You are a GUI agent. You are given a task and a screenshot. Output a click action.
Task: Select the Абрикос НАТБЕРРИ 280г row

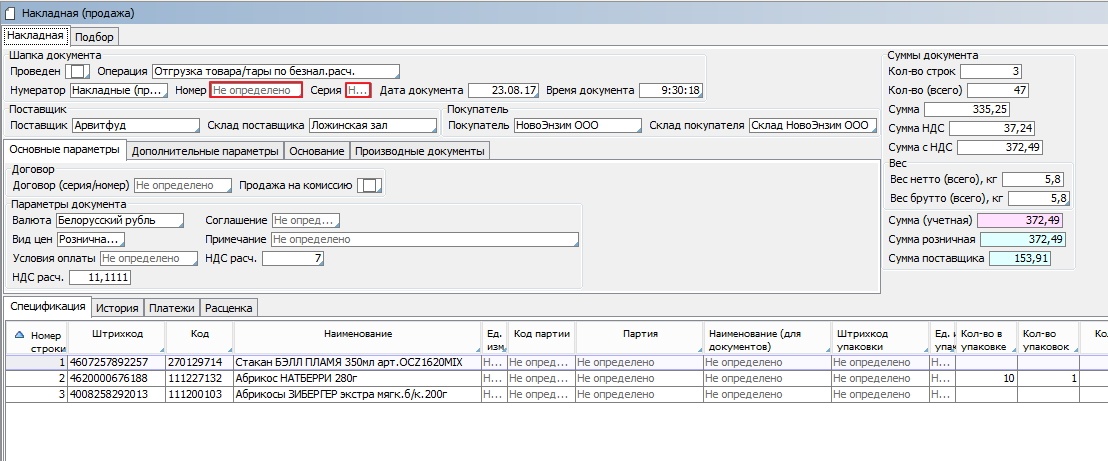290,379
